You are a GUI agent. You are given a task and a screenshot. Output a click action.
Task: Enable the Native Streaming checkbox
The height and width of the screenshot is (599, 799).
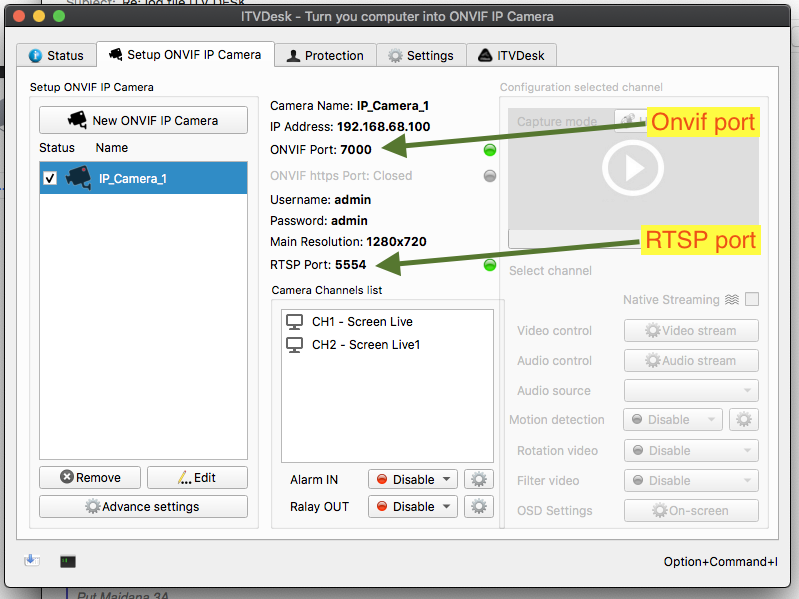751,300
